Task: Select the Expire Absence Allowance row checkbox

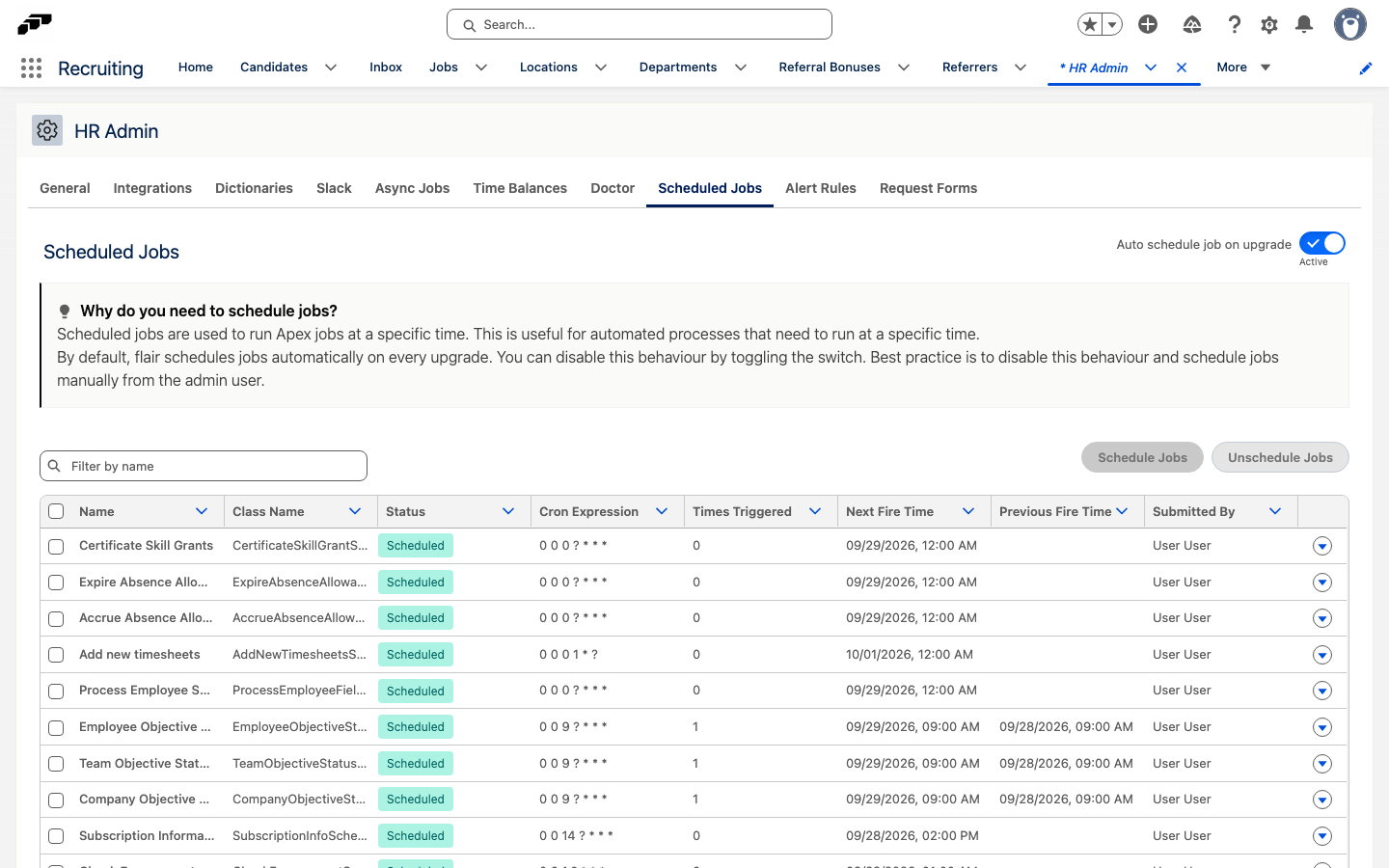Action: pyautogui.click(x=56, y=583)
